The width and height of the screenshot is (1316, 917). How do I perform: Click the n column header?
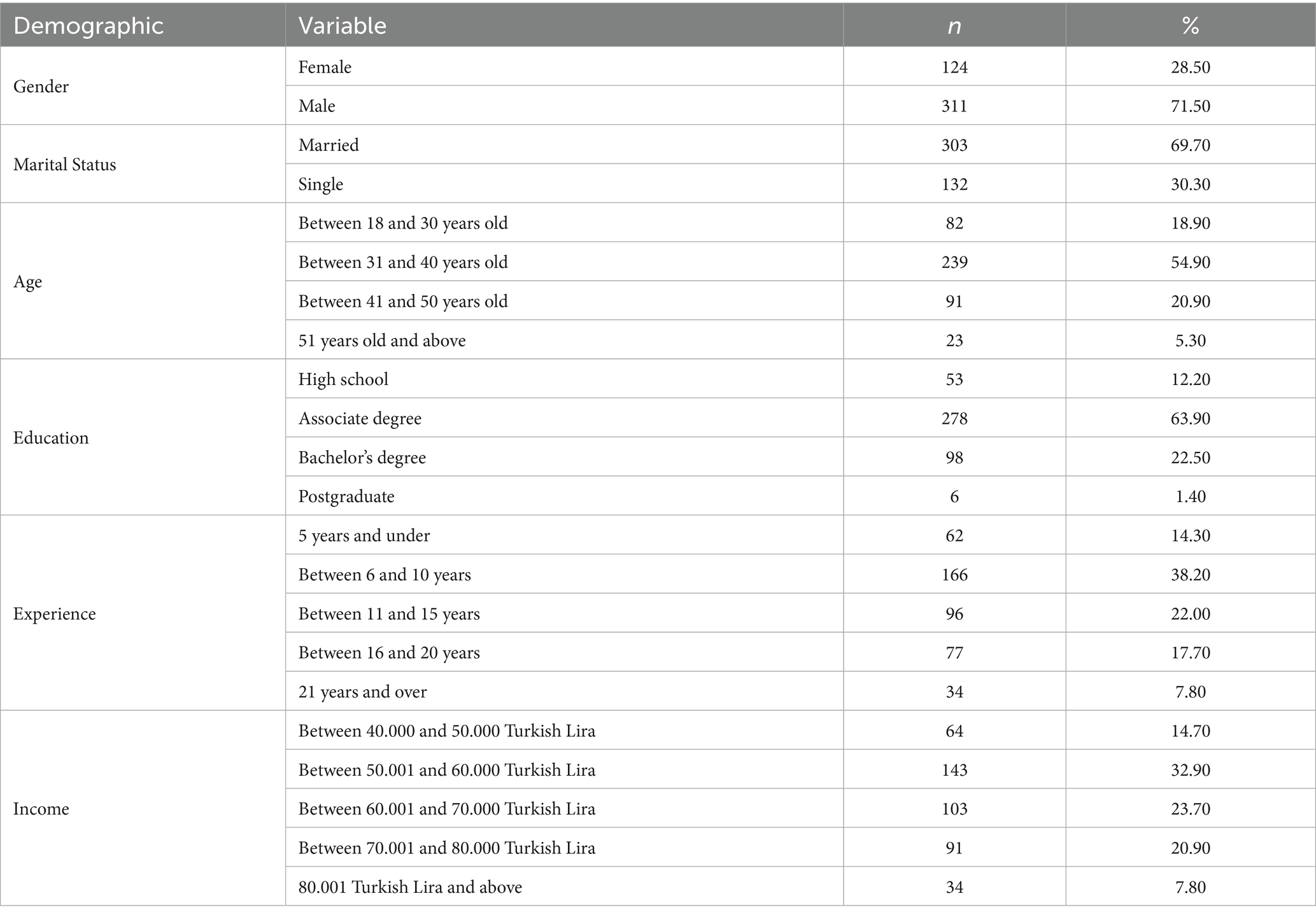coord(954,26)
